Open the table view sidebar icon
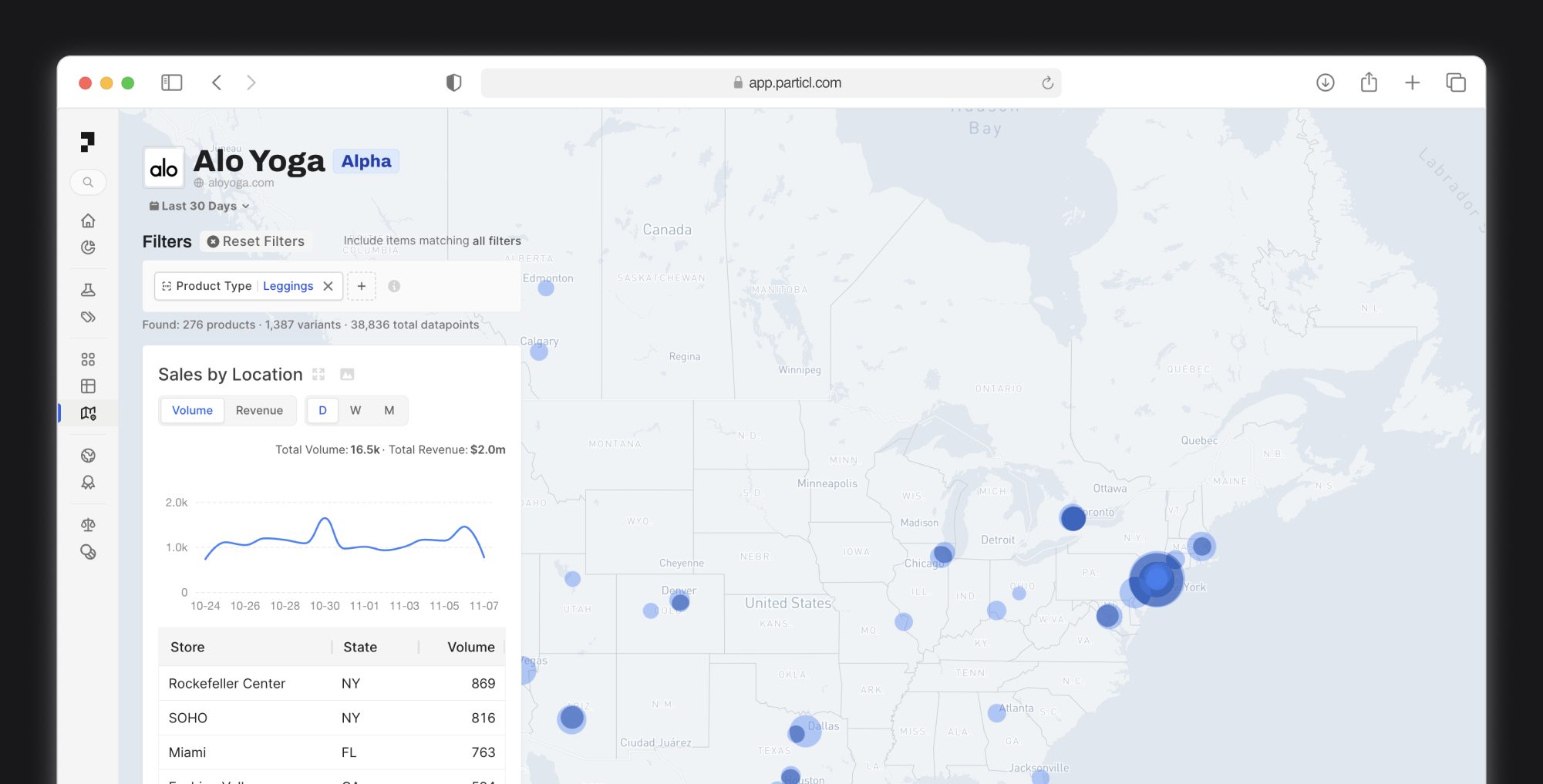 [88, 386]
